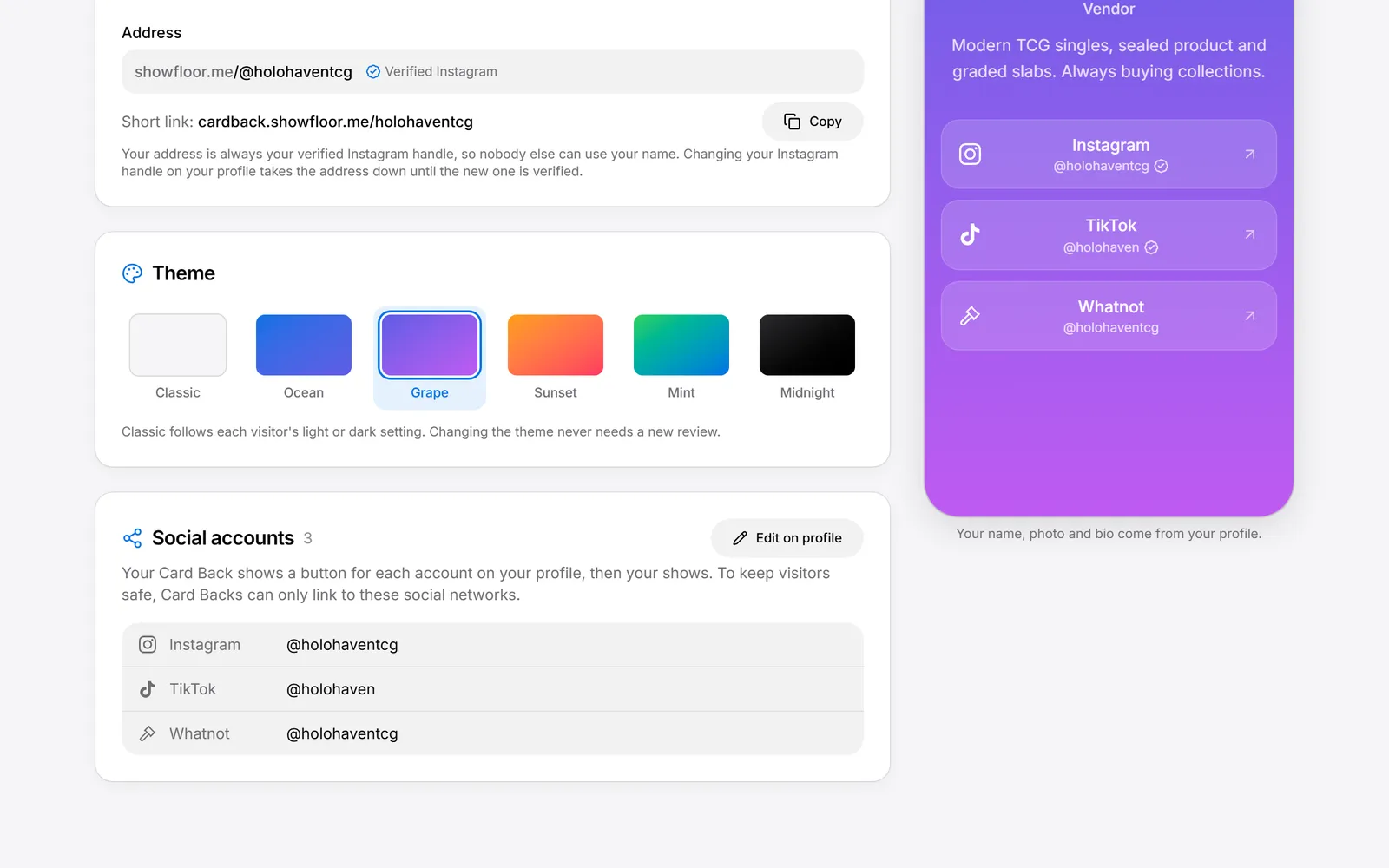Click the 'Vendor' label in the preview
This screenshot has height=868, width=1389.
tap(1109, 9)
